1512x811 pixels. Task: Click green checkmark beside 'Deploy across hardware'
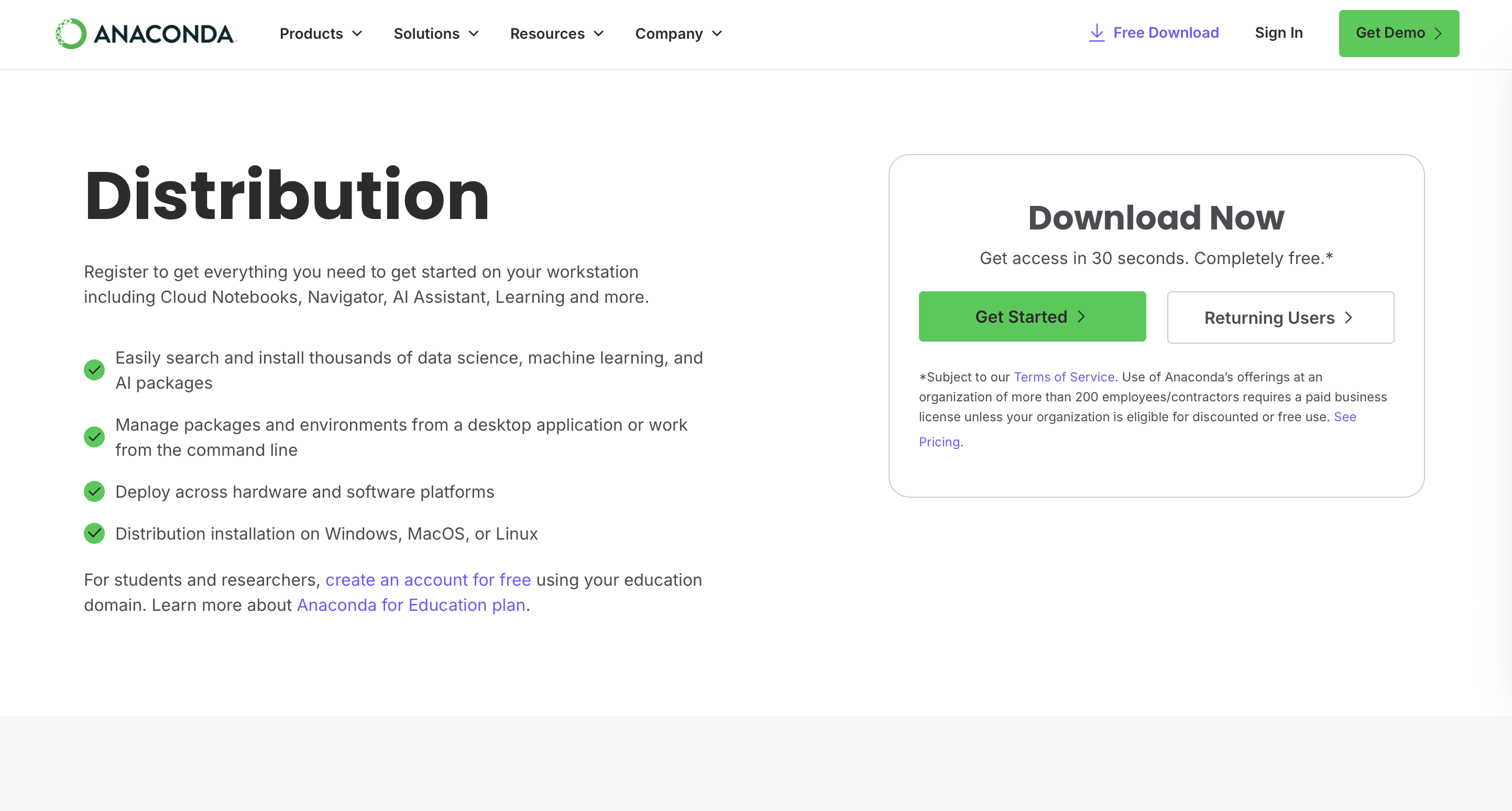pos(94,492)
